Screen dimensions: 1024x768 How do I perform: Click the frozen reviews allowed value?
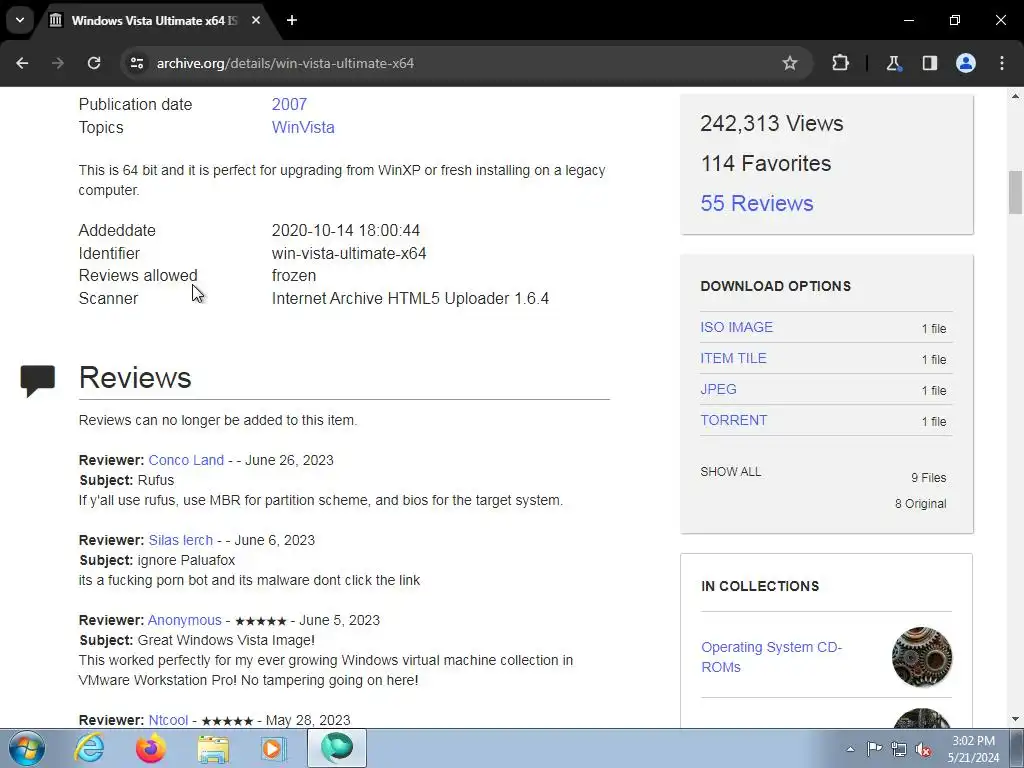pos(294,276)
